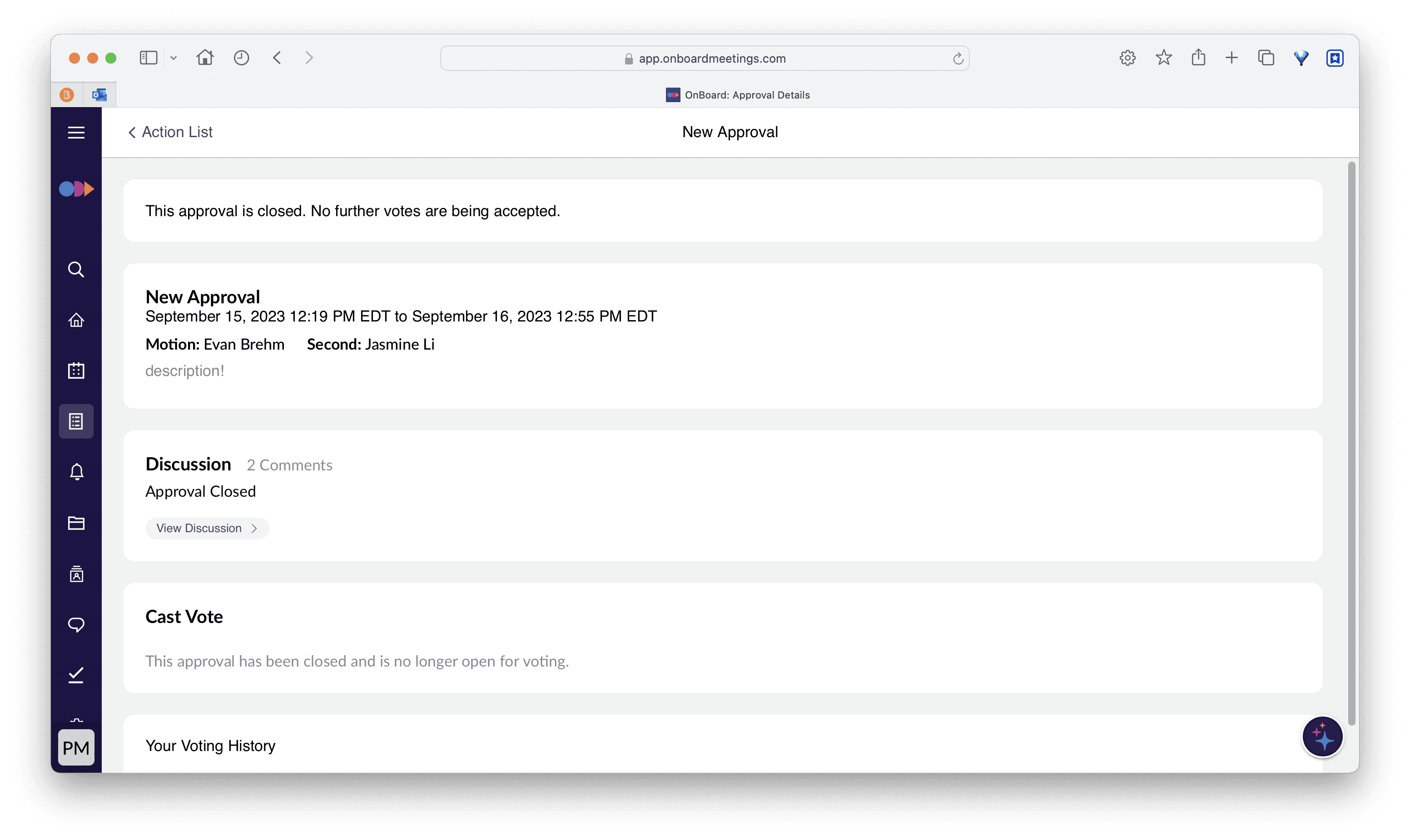
Task: Open the search icon in sidebar
Action: click(x=76, y=269)
